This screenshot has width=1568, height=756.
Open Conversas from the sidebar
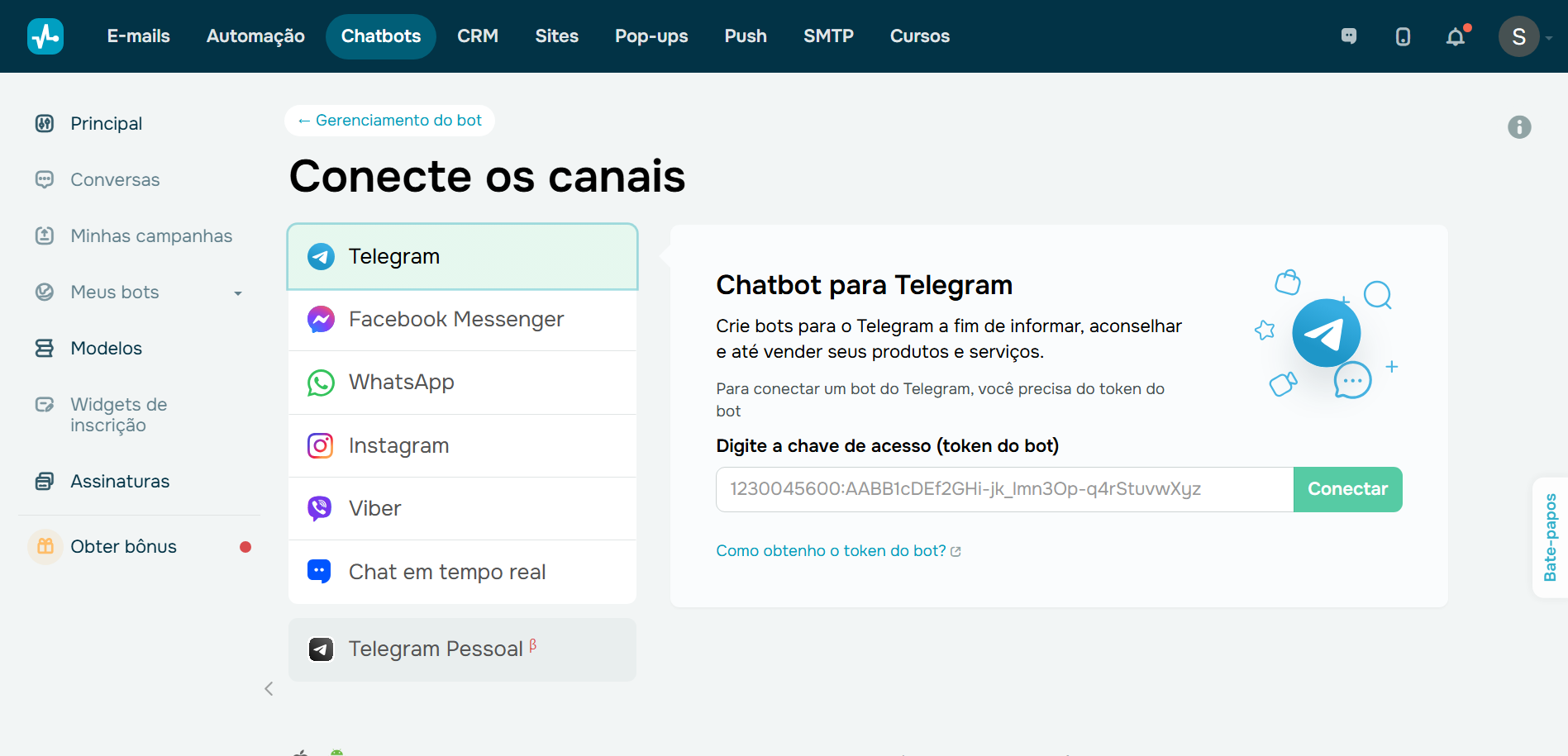point(115,179)
